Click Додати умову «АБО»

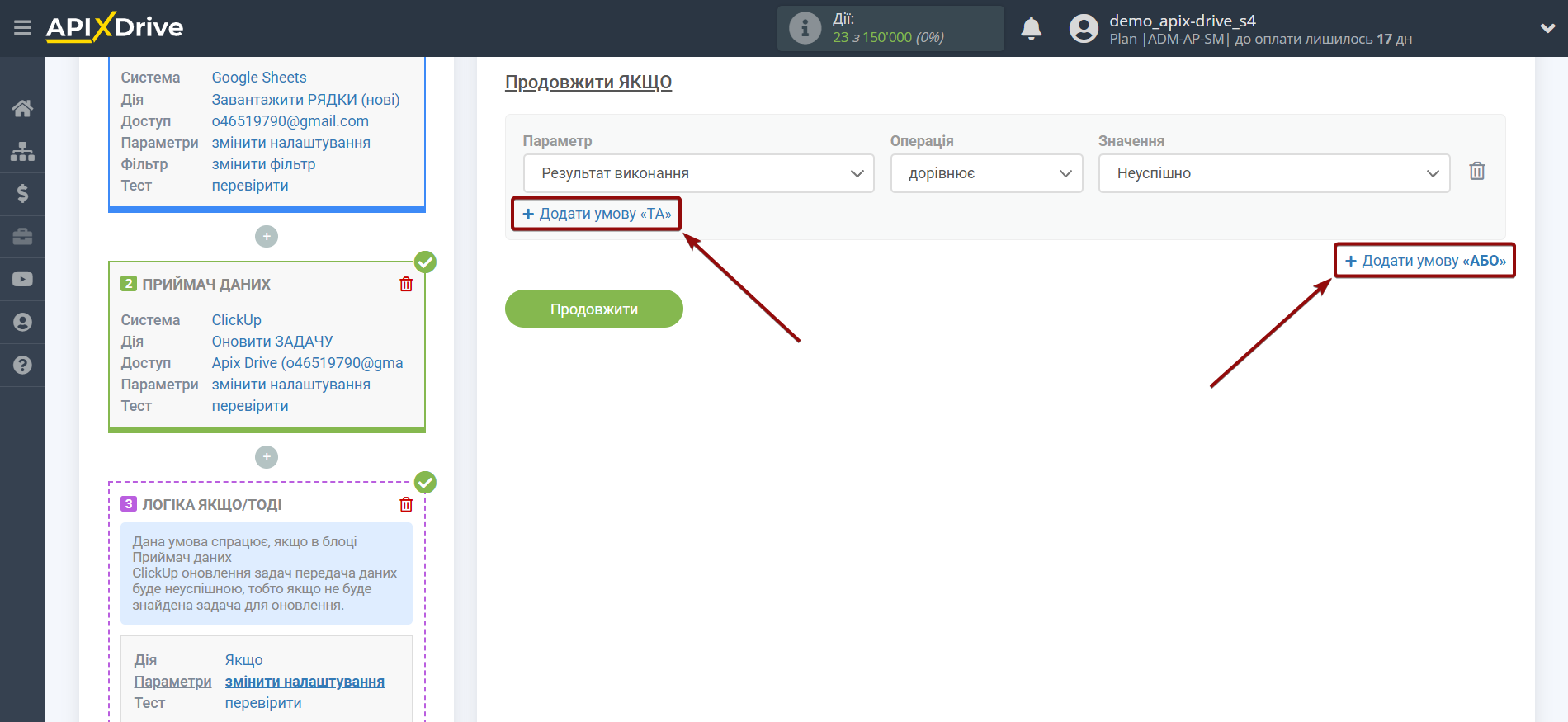pyautogui.click(x=1425, y=261)
